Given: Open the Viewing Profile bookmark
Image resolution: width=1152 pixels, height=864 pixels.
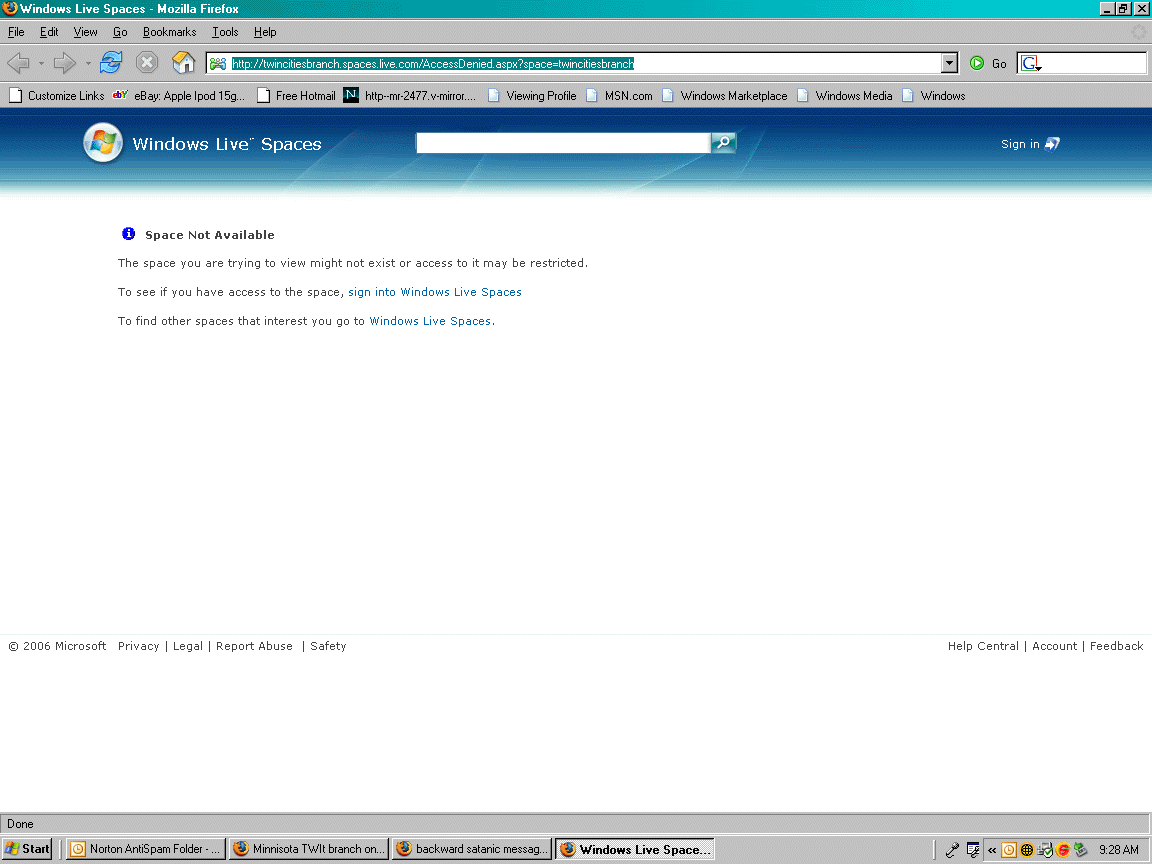Looking at the screenshot, I should (533, 96).
